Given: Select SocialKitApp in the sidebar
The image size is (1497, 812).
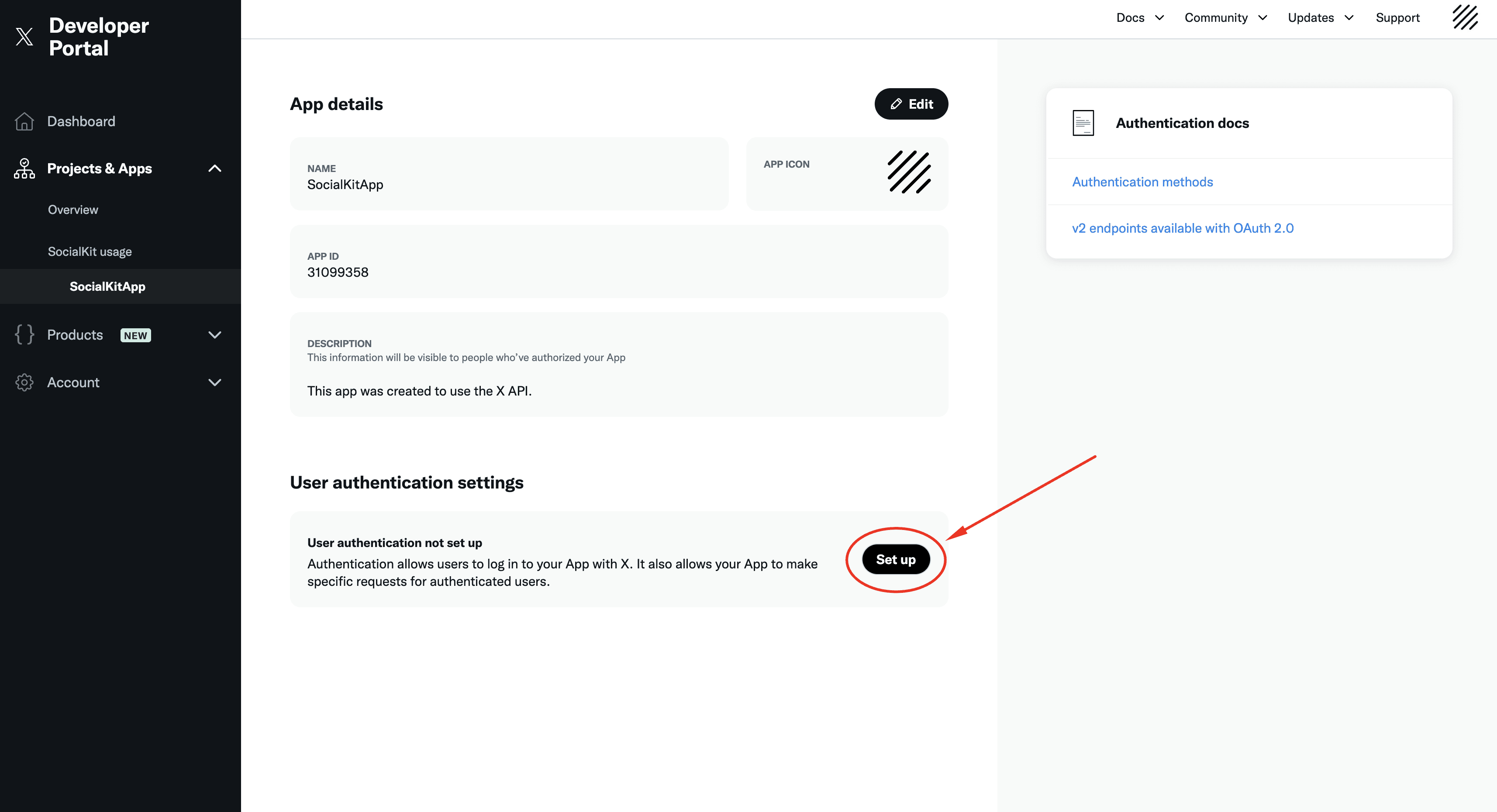Looking at the screenshot, I should [x=107, y=286].
